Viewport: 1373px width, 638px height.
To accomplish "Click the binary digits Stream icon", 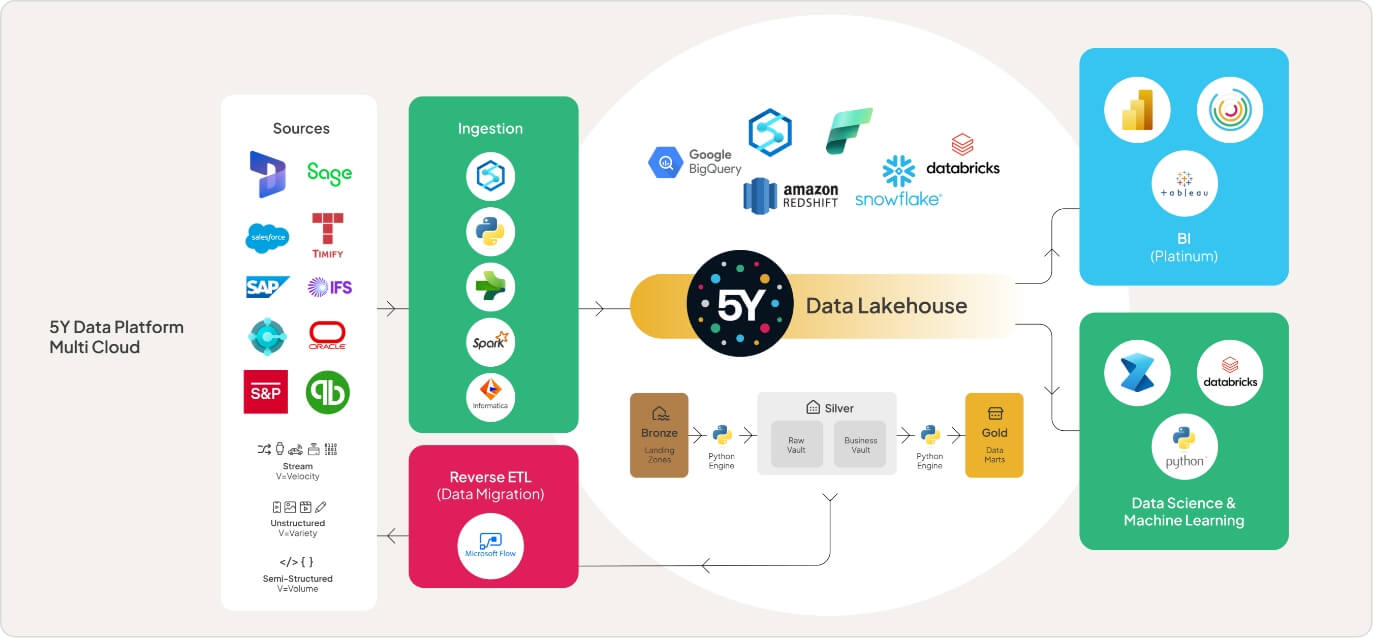I will coord(331,449).
